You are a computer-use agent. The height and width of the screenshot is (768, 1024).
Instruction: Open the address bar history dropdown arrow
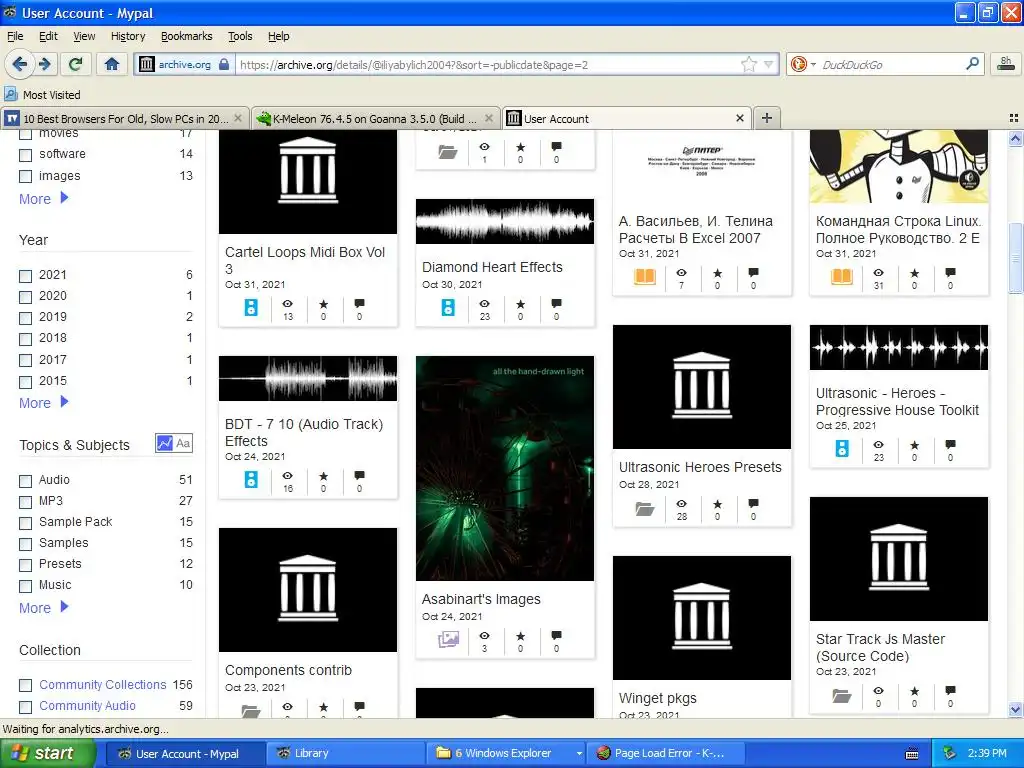769,65
